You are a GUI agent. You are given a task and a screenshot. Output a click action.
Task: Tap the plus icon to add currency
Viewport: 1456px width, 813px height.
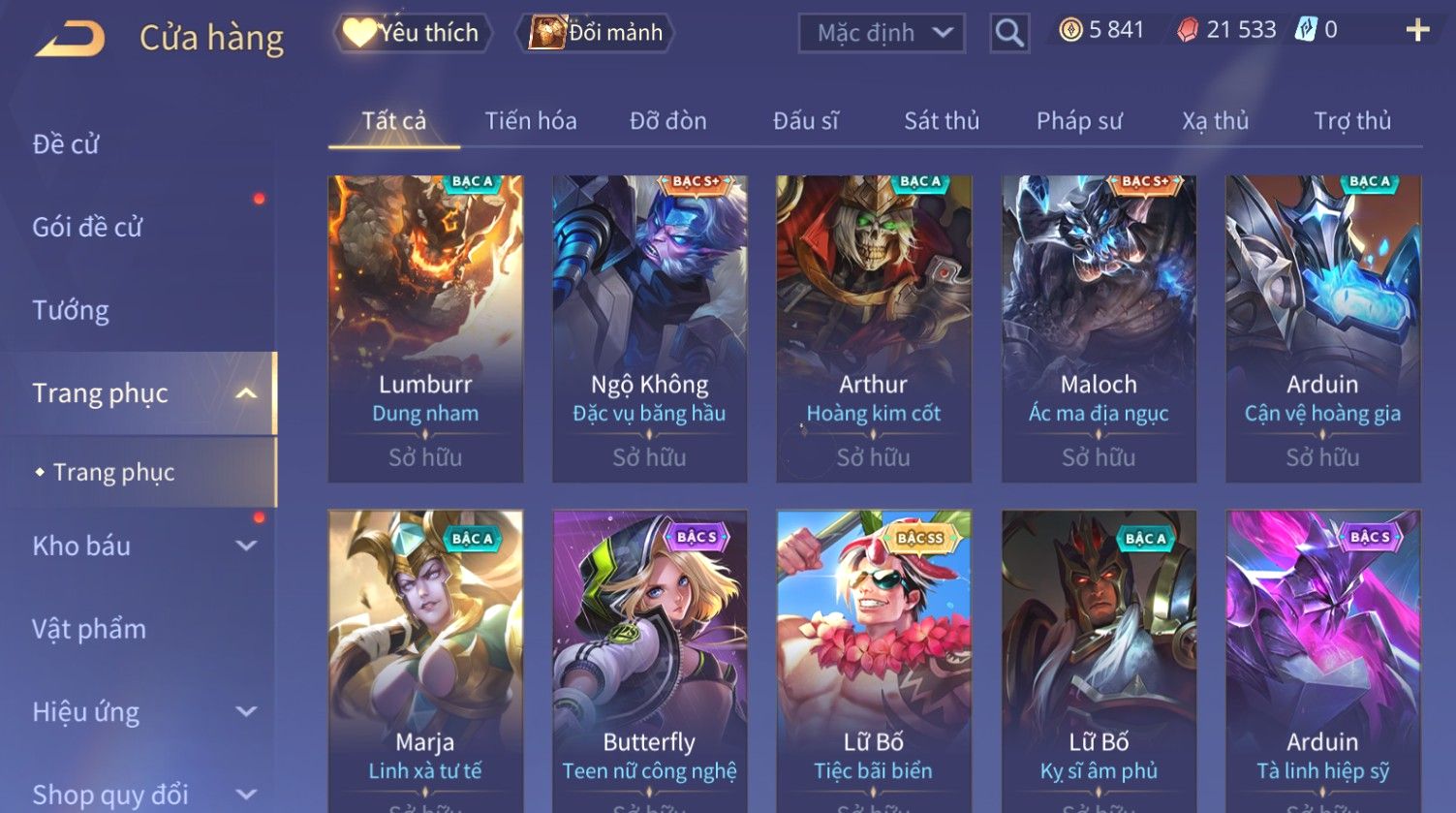[1417, 31]
